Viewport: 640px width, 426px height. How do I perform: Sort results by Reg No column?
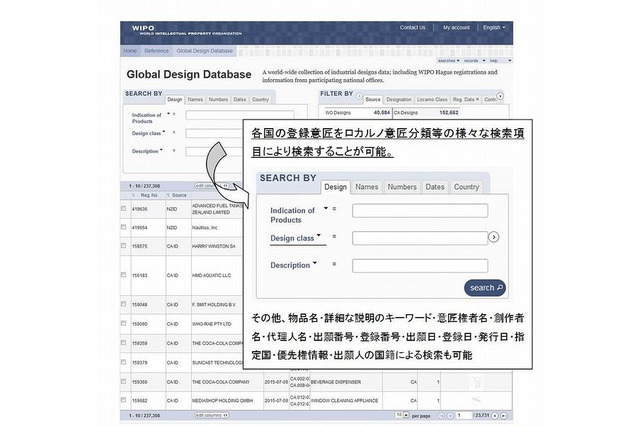click(149, 195)
